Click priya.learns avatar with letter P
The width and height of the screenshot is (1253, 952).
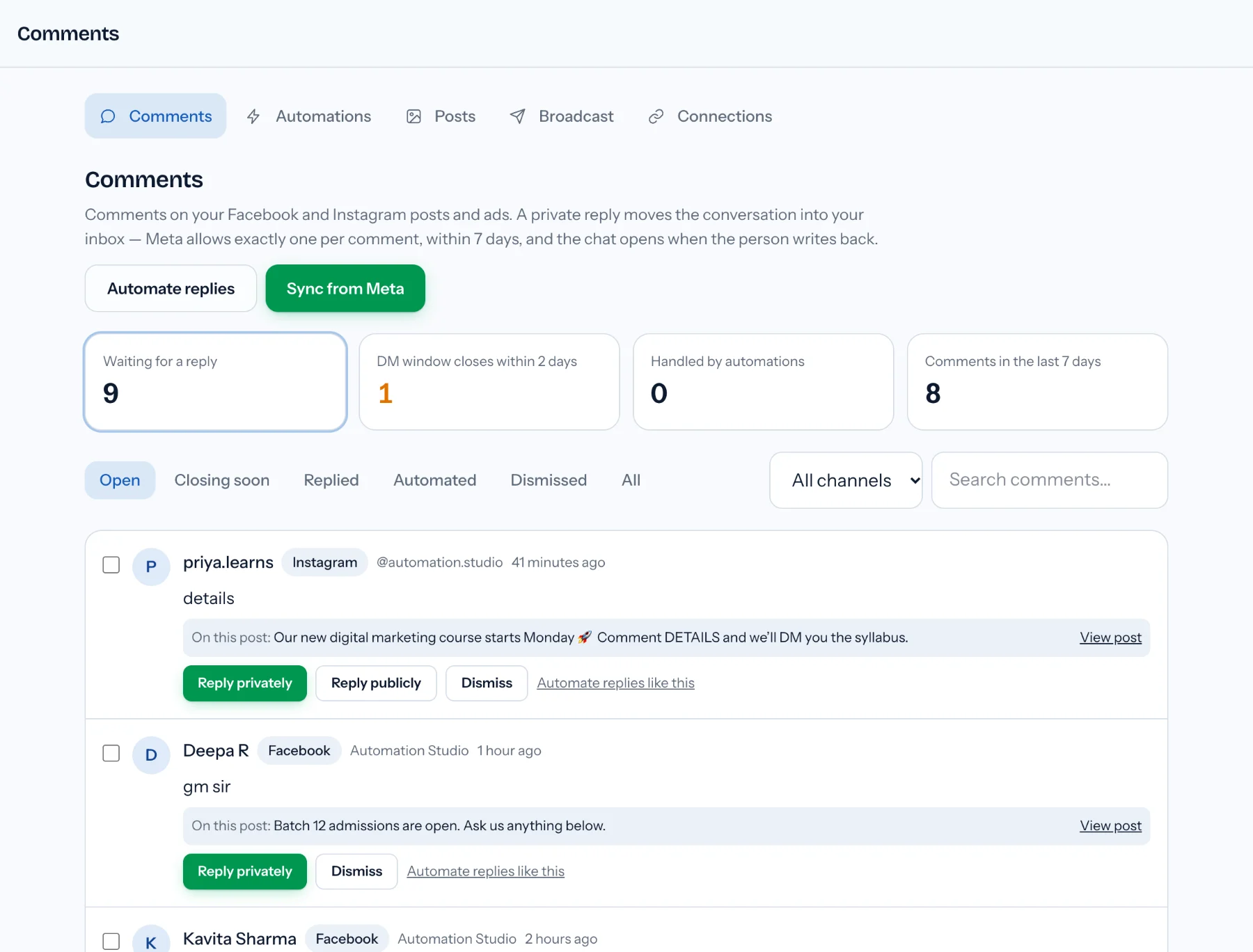[151, 566]
